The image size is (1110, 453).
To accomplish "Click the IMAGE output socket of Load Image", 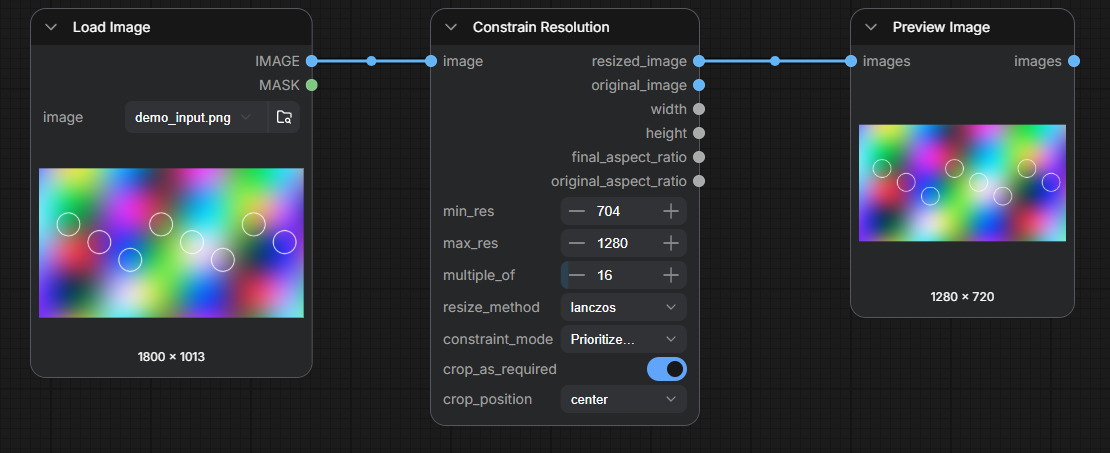I will [x=311, y=62].
